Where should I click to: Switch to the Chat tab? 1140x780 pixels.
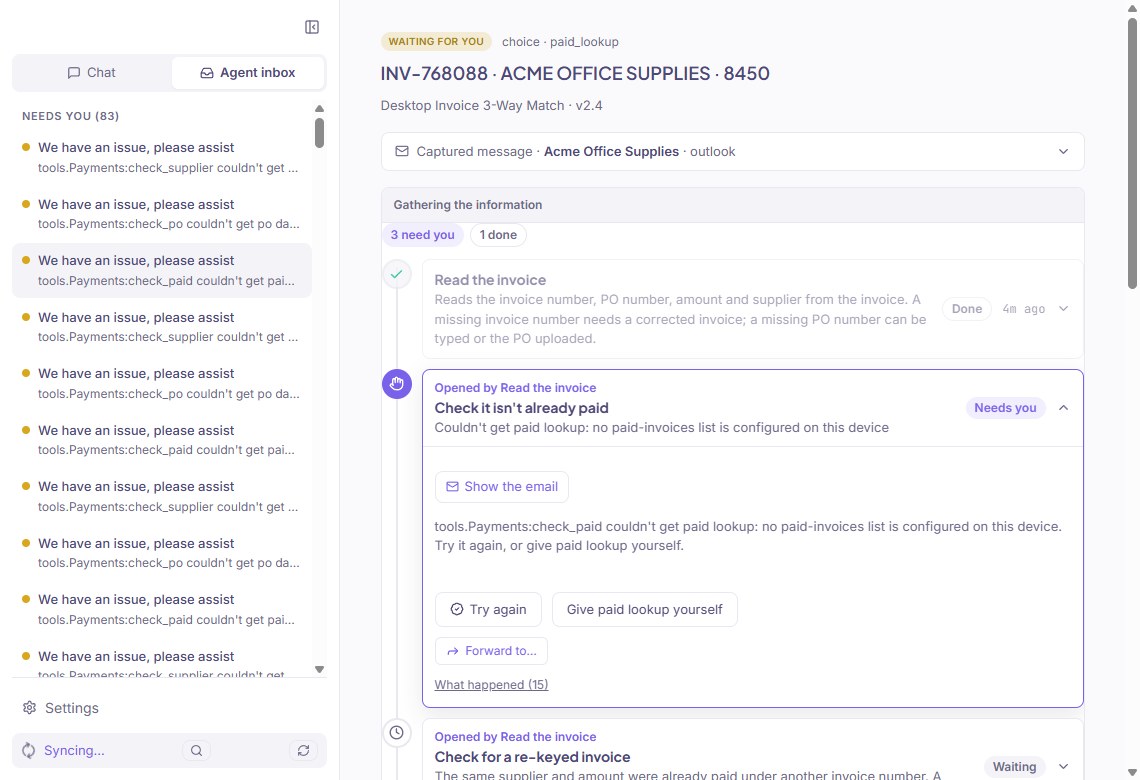(x=92, y=73)
